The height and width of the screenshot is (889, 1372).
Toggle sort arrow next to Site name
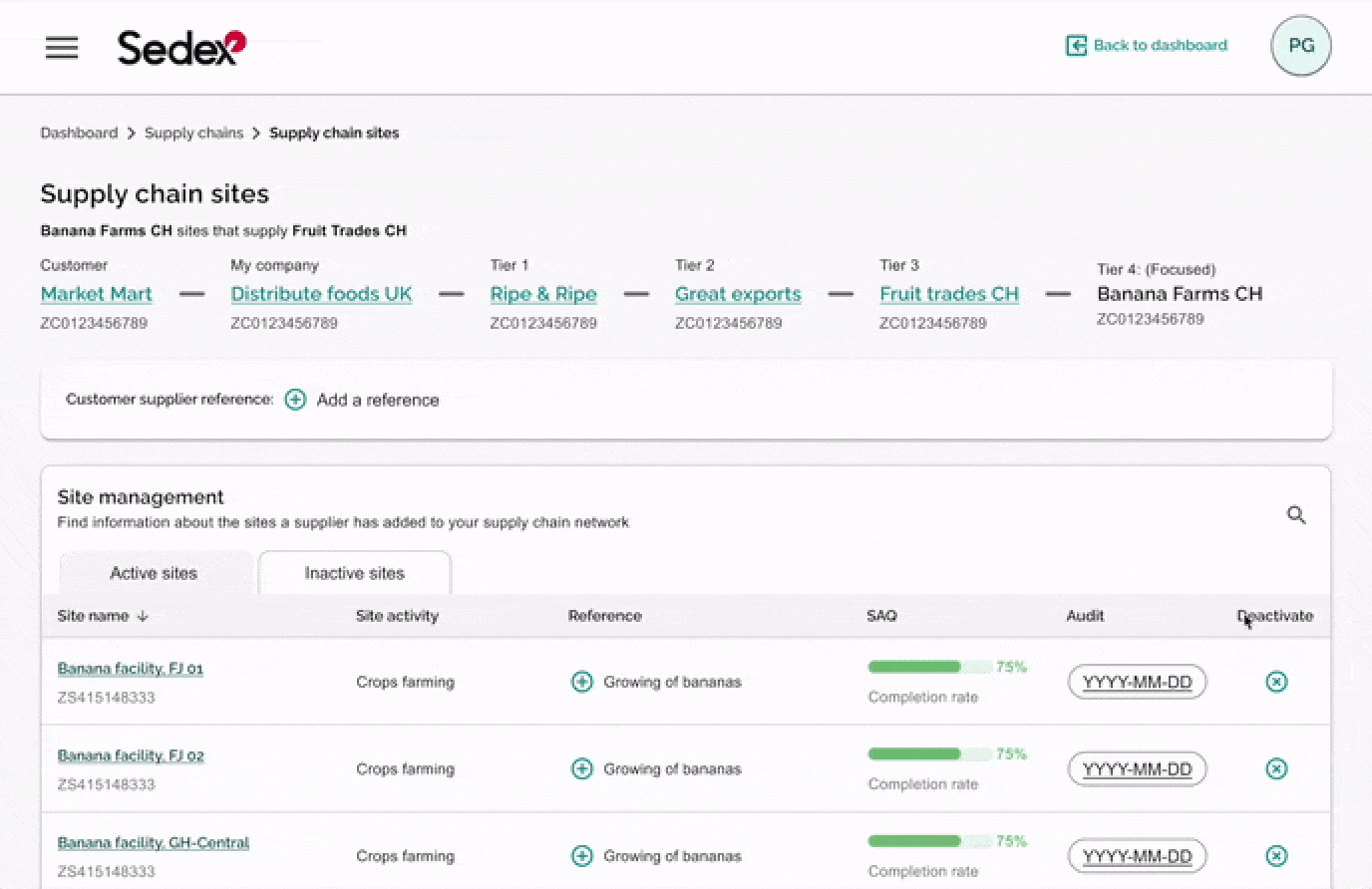click(143, 616)
